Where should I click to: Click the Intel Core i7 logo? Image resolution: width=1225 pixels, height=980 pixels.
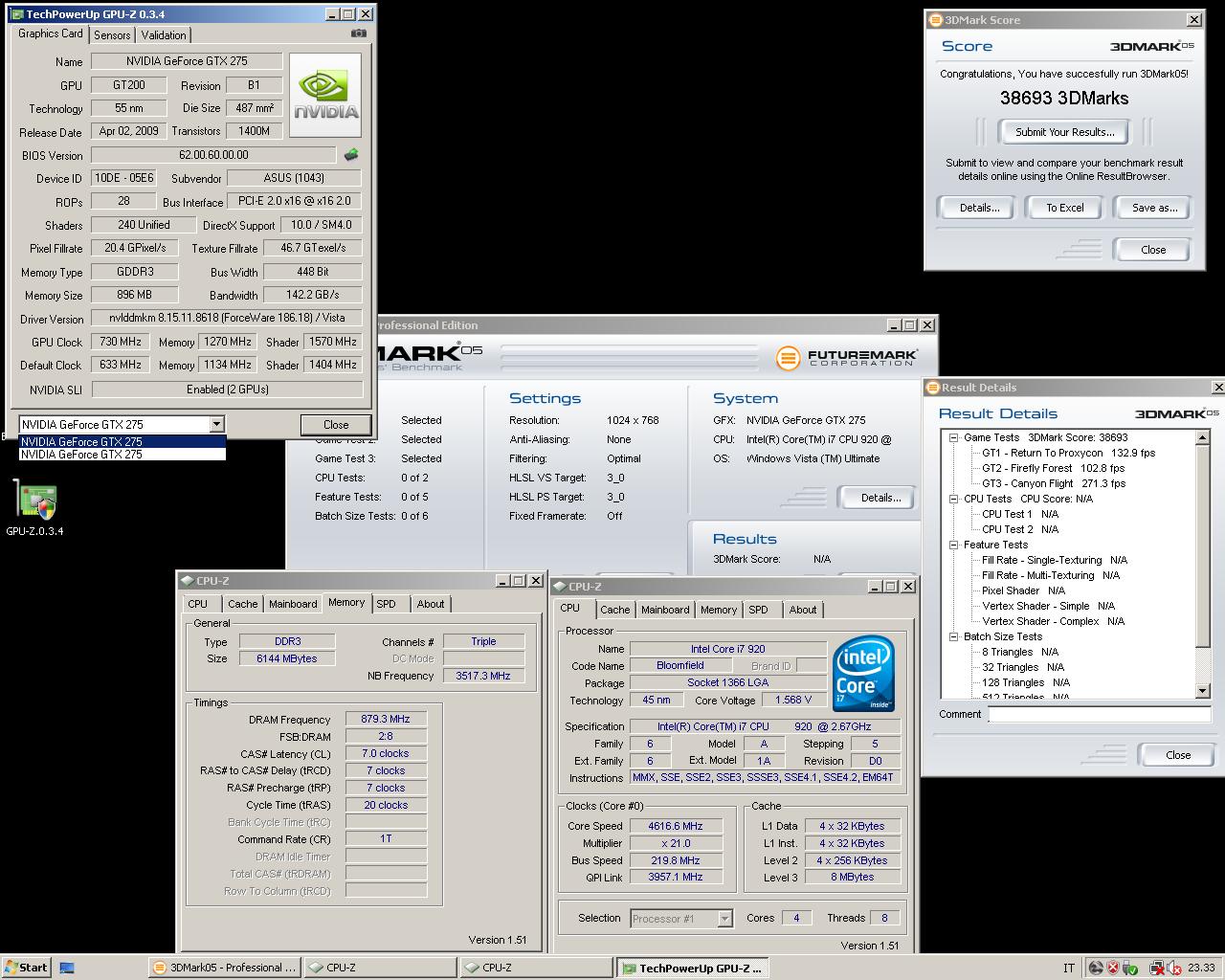[864, 674]
